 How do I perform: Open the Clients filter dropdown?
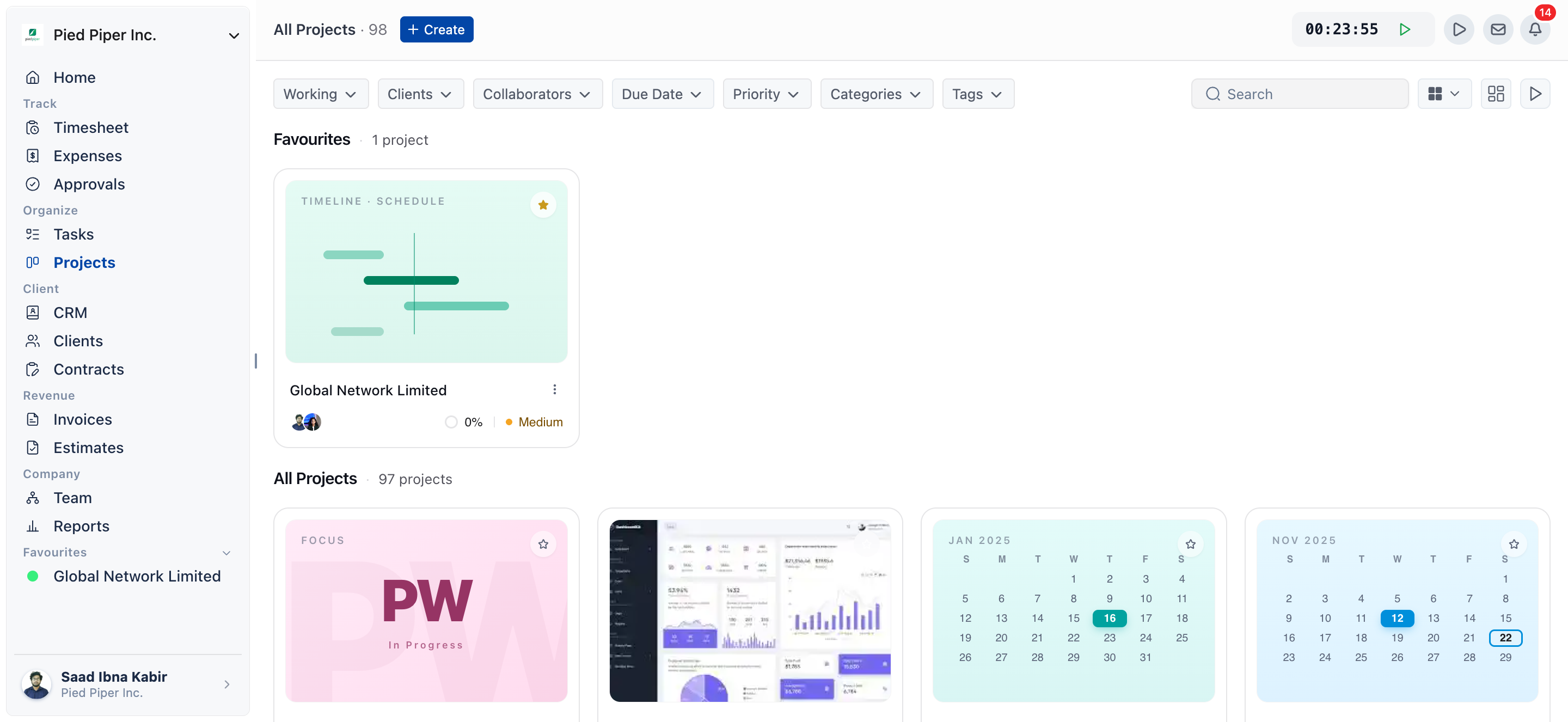(x=421, y=94)
